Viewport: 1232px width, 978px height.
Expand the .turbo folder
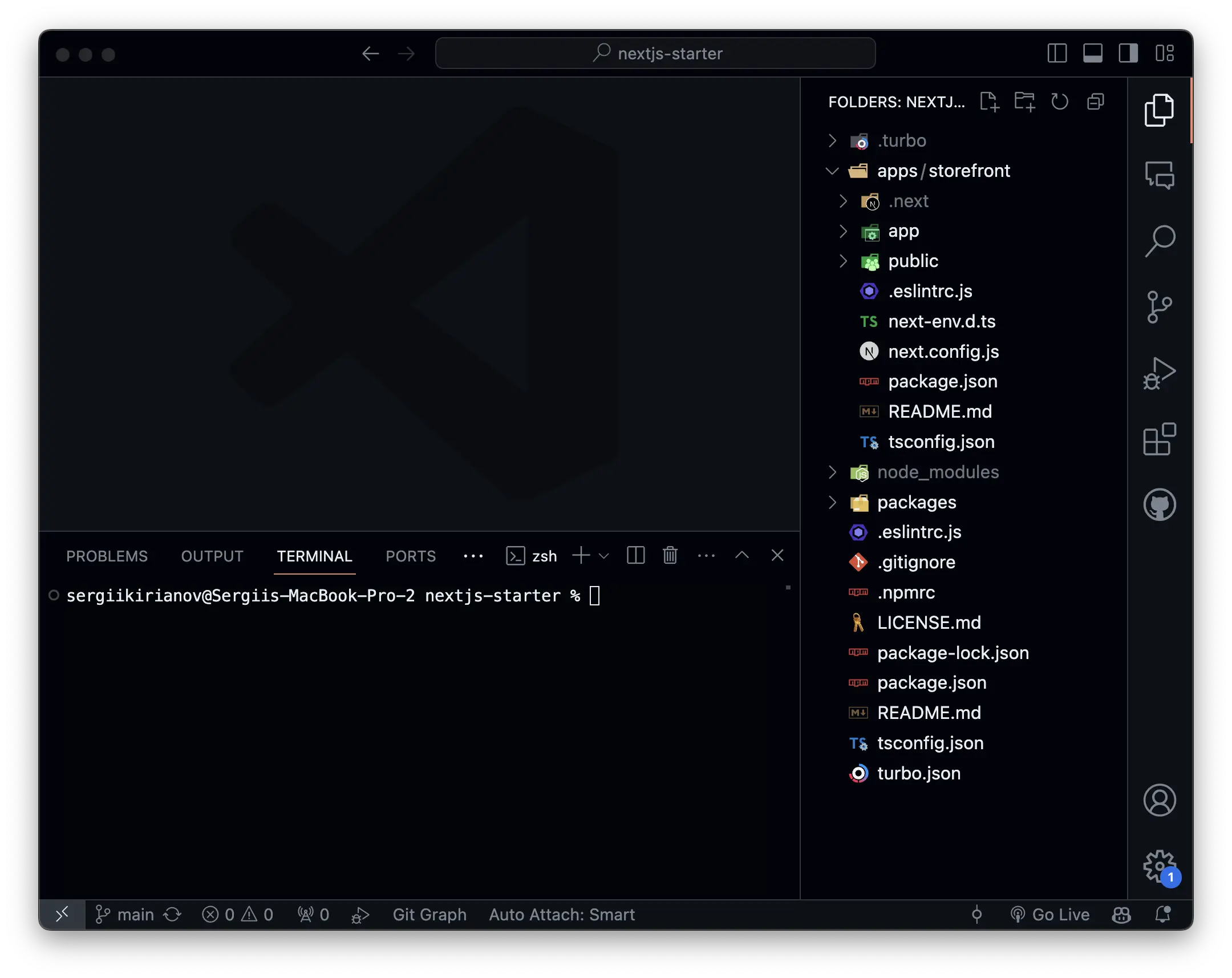(x=832, y=140)
